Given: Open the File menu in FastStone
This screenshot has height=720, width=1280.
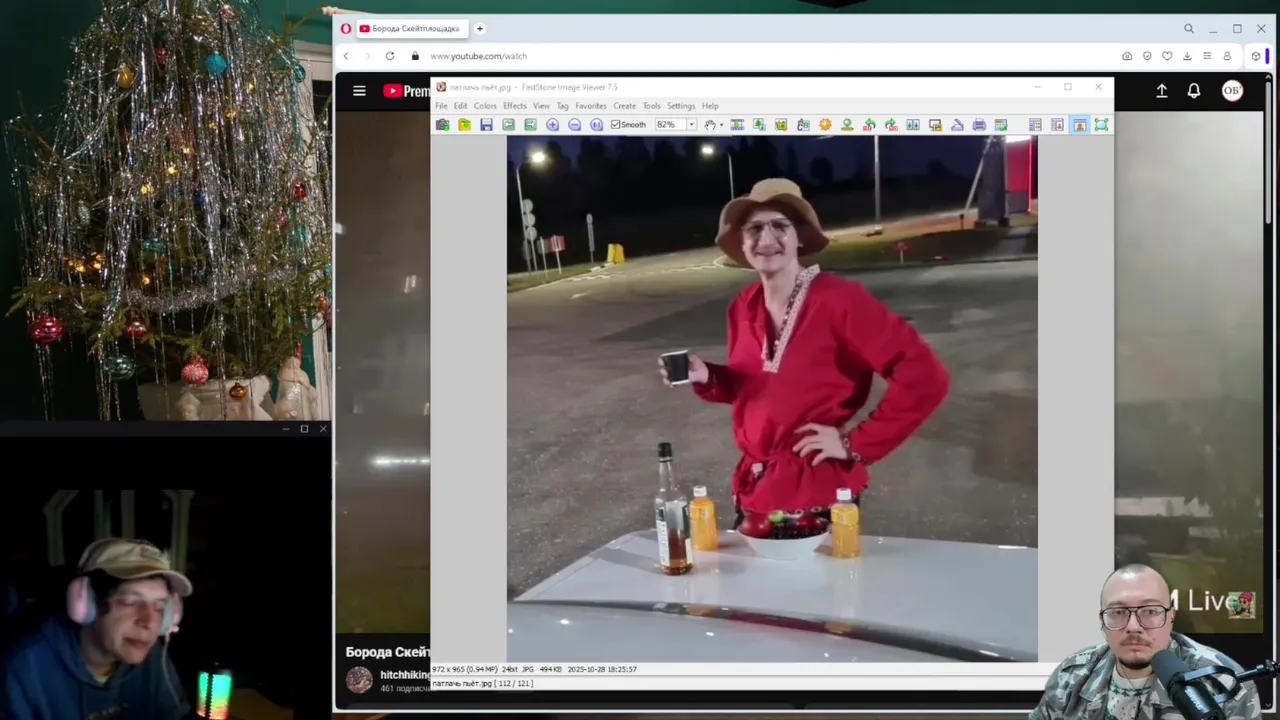Looking at the screenshot, I should coord(441,106).
